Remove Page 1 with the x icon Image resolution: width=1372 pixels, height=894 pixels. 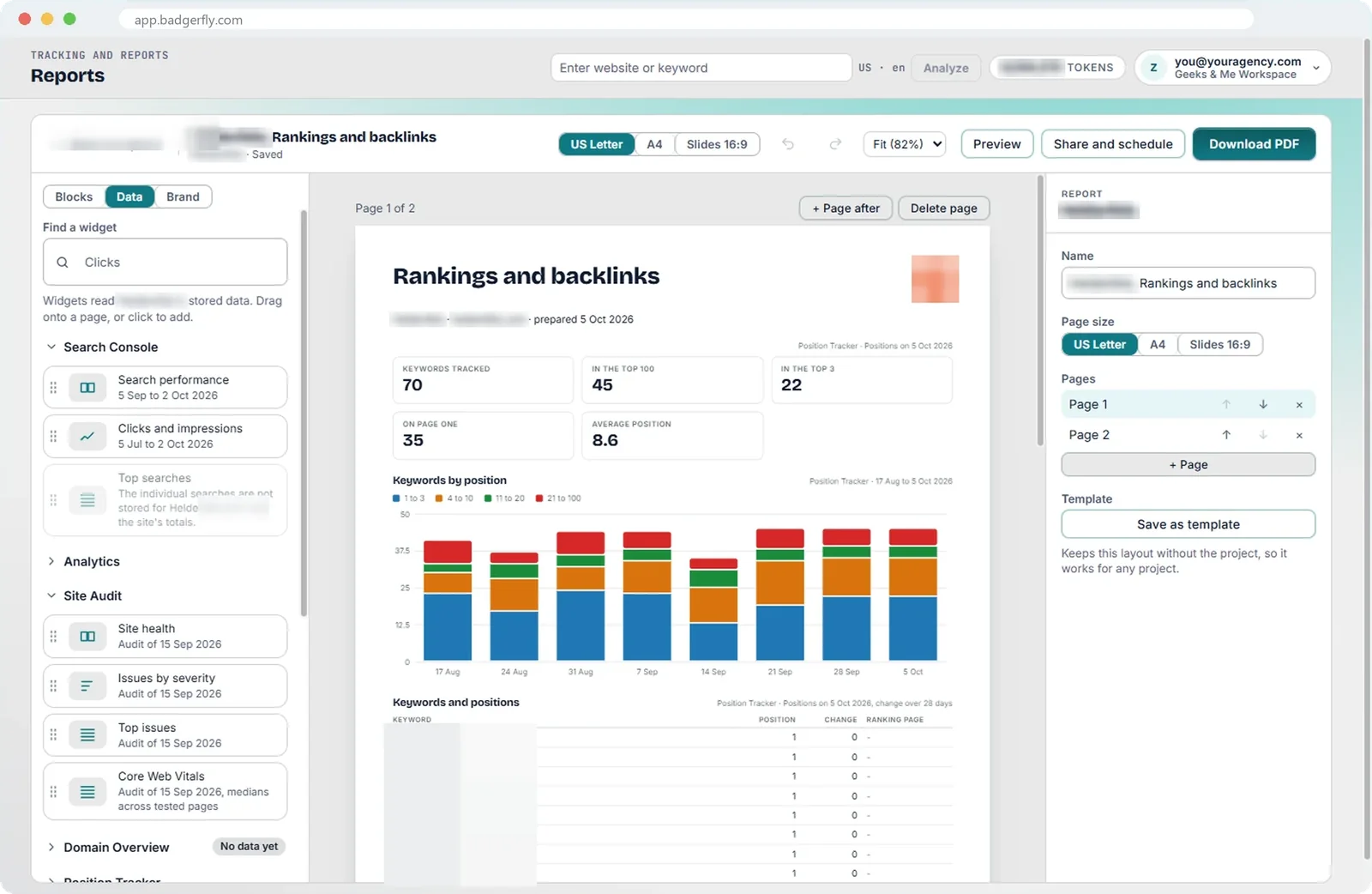pyautogui.click(x=1299, y=405)
